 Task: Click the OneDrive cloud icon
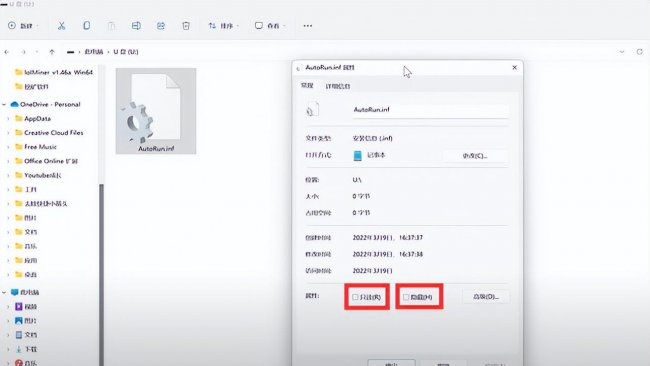[15, 104]
